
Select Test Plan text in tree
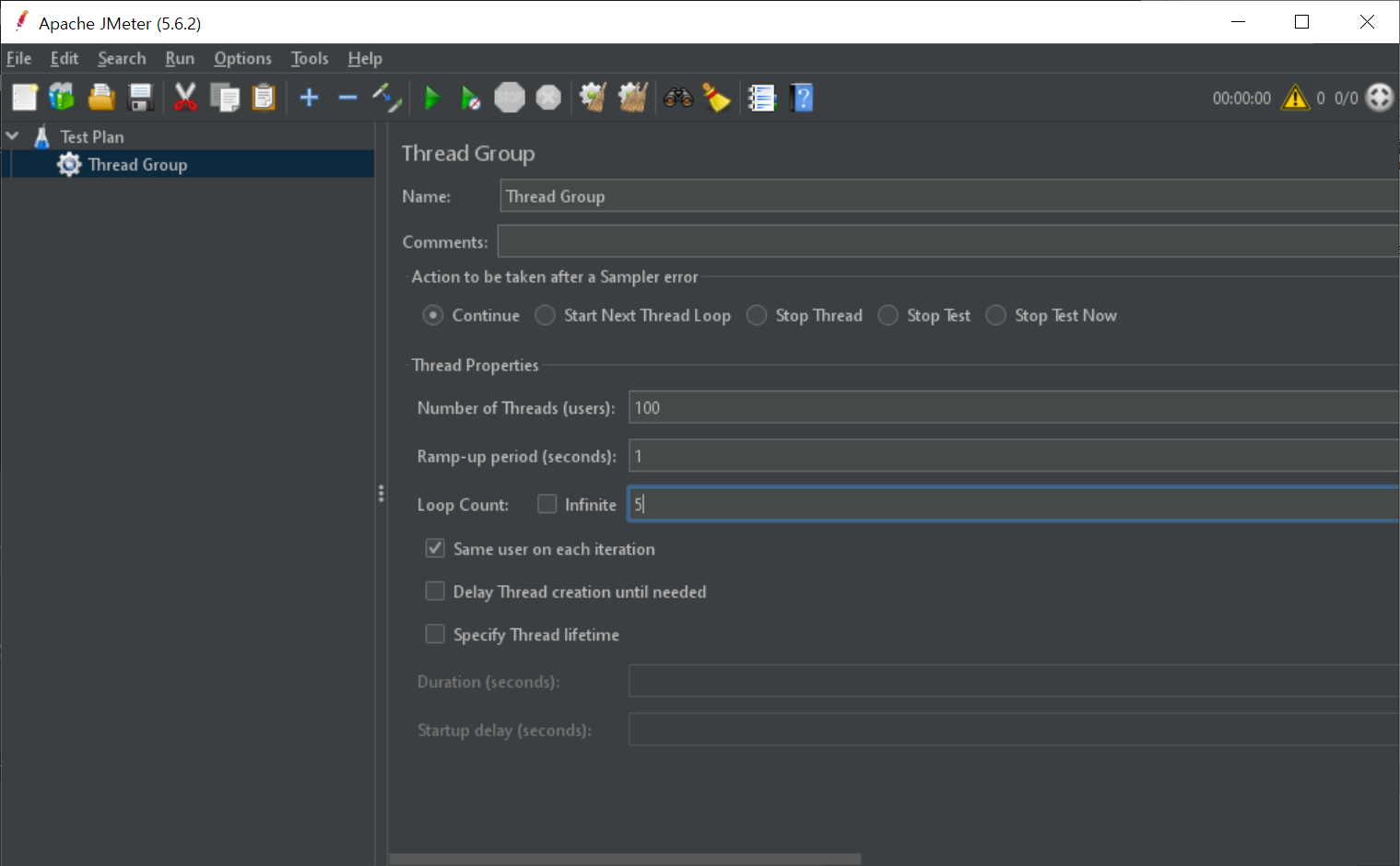pos(92,137)
